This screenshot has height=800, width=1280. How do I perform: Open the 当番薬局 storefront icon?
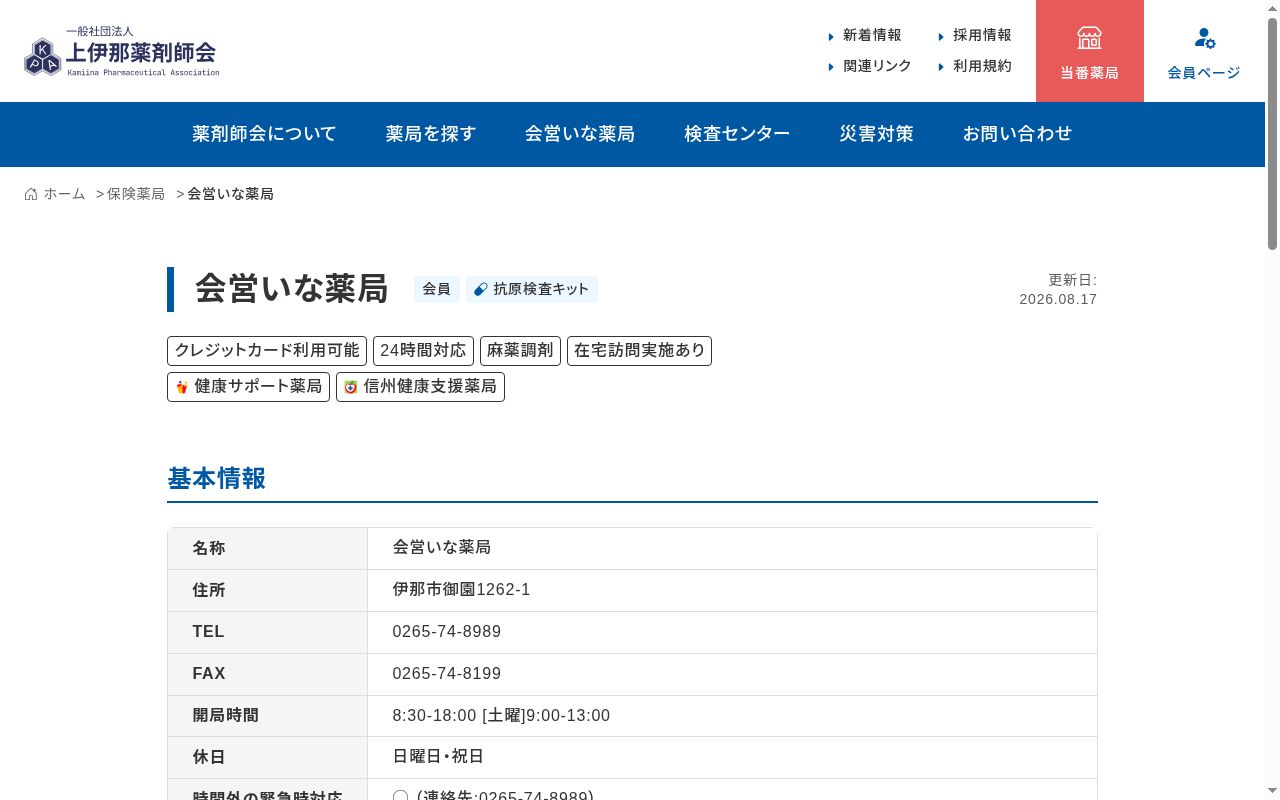coord(1089,38)
